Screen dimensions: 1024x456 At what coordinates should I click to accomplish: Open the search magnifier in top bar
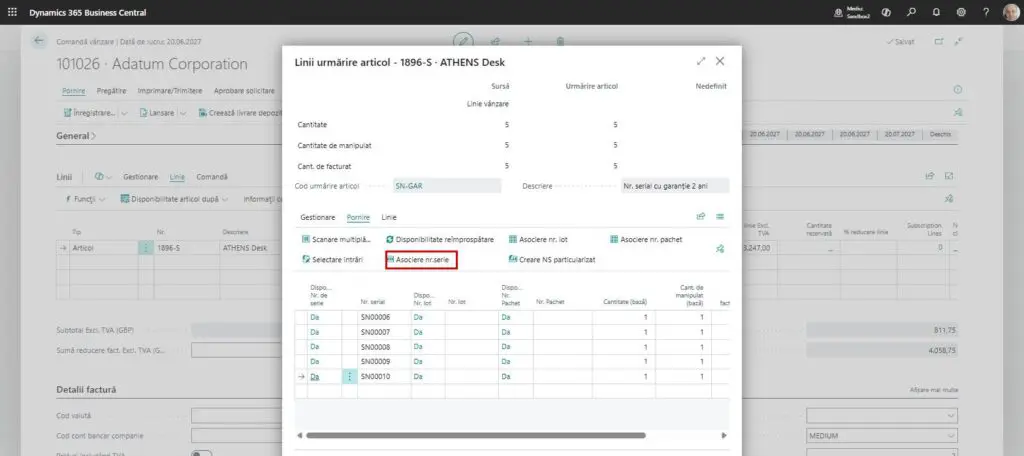click(911, 12)
